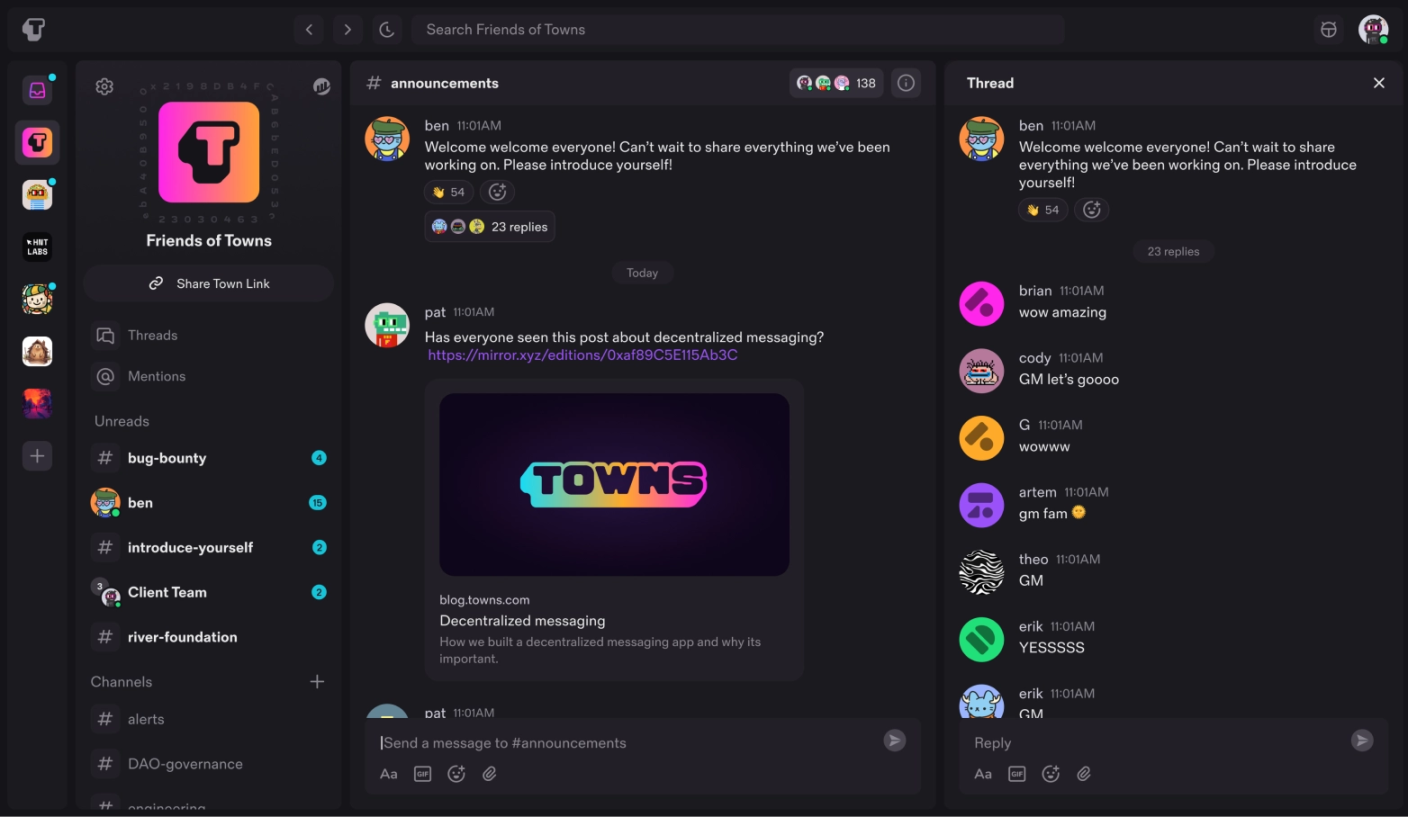Open town settings with the gear icon

coord(104,86)
